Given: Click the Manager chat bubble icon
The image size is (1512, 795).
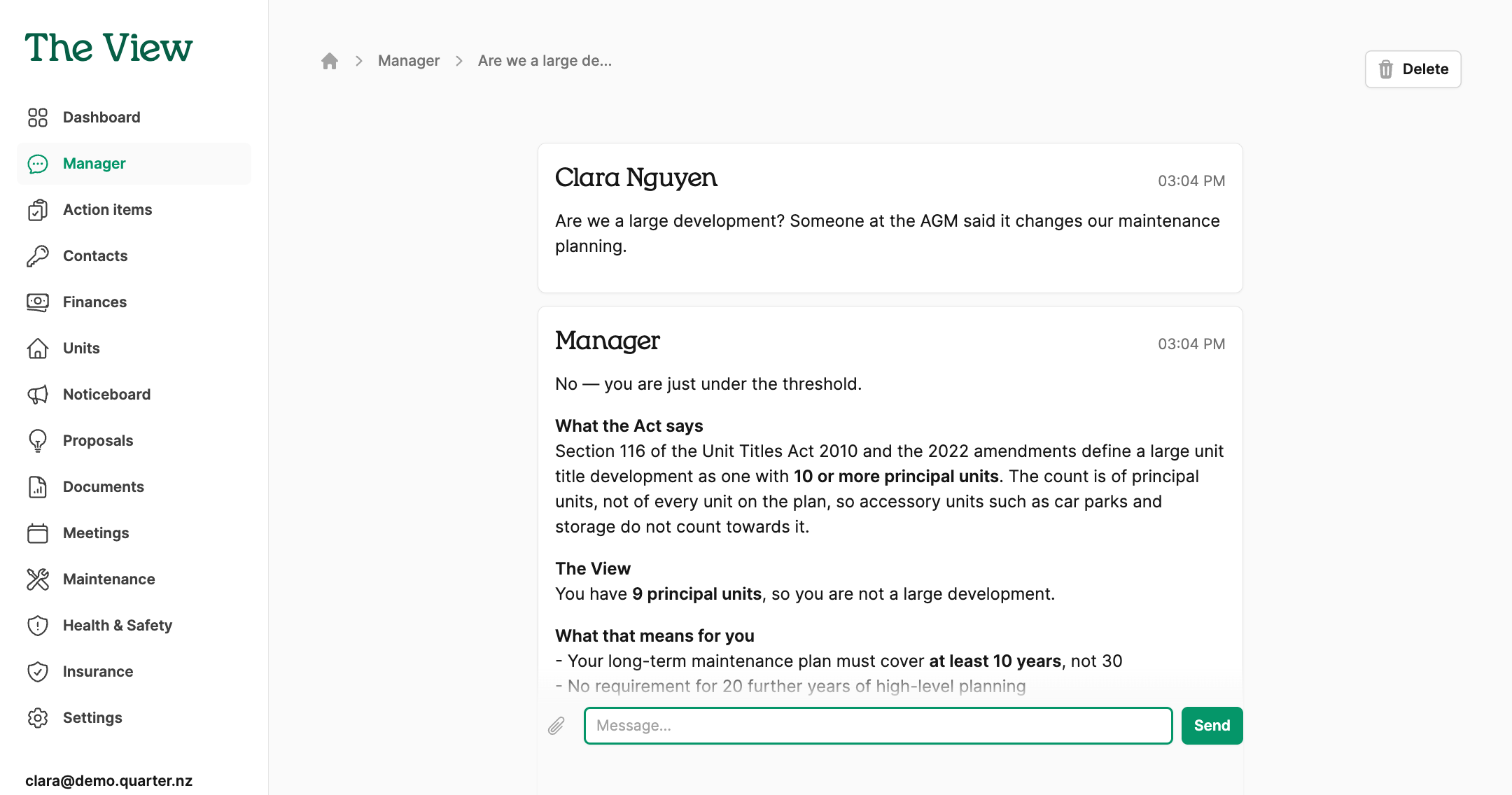Looking at the screenshot, I should (38, 164).
